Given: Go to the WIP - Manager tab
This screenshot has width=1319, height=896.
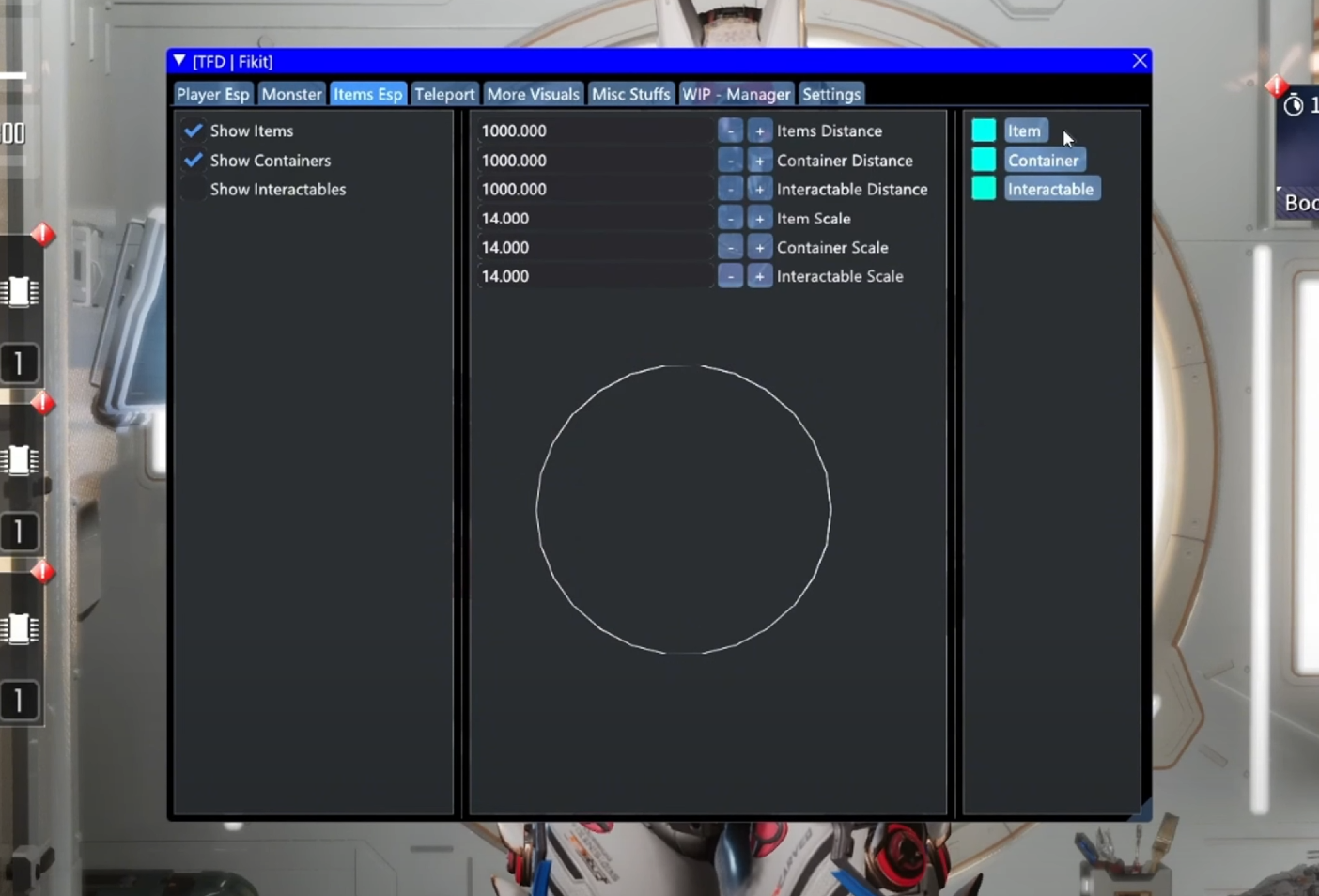Looking at the screenshot, I should click(x=737, y=94).
